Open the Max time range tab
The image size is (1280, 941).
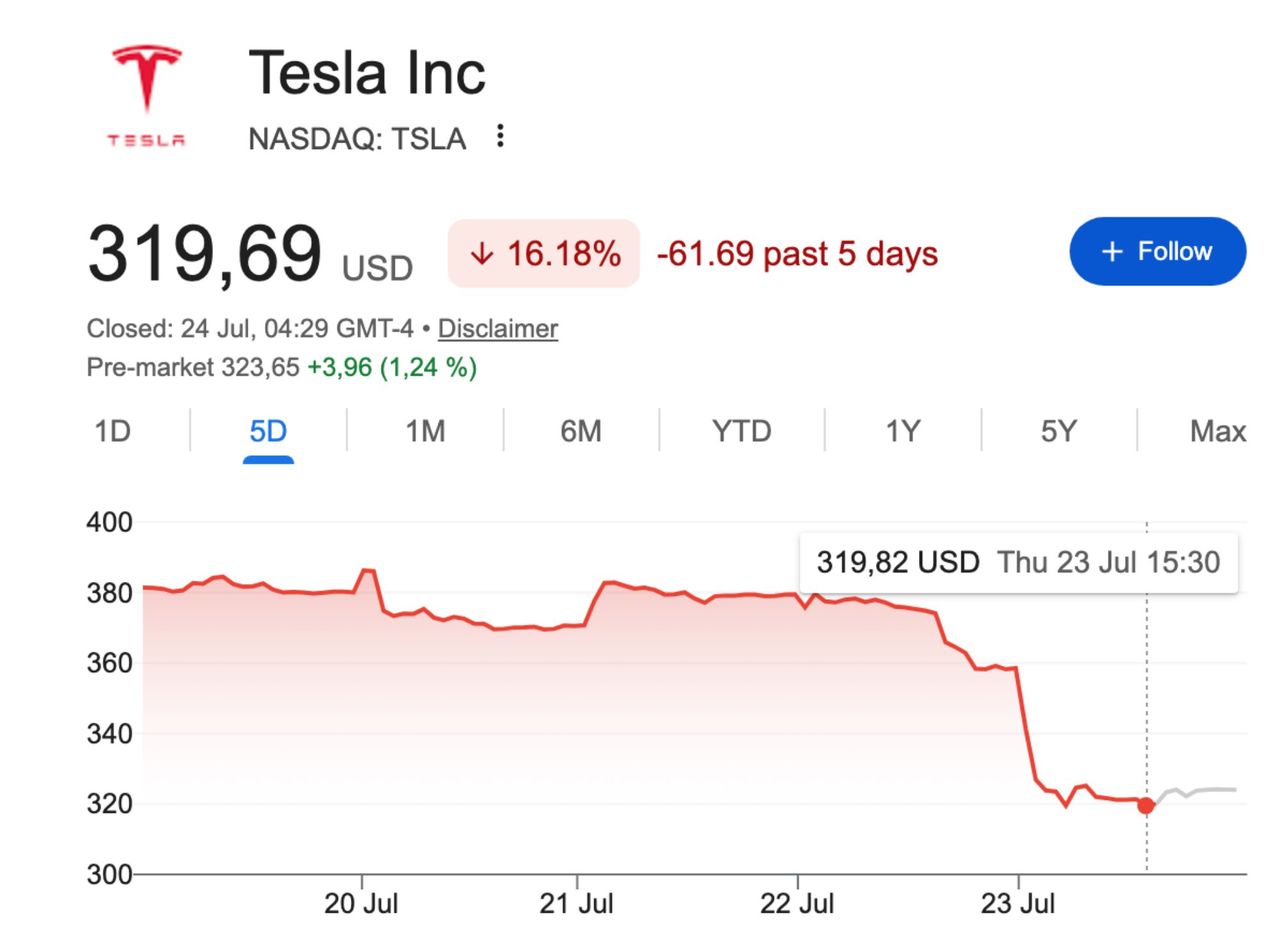pos(1218,431)
